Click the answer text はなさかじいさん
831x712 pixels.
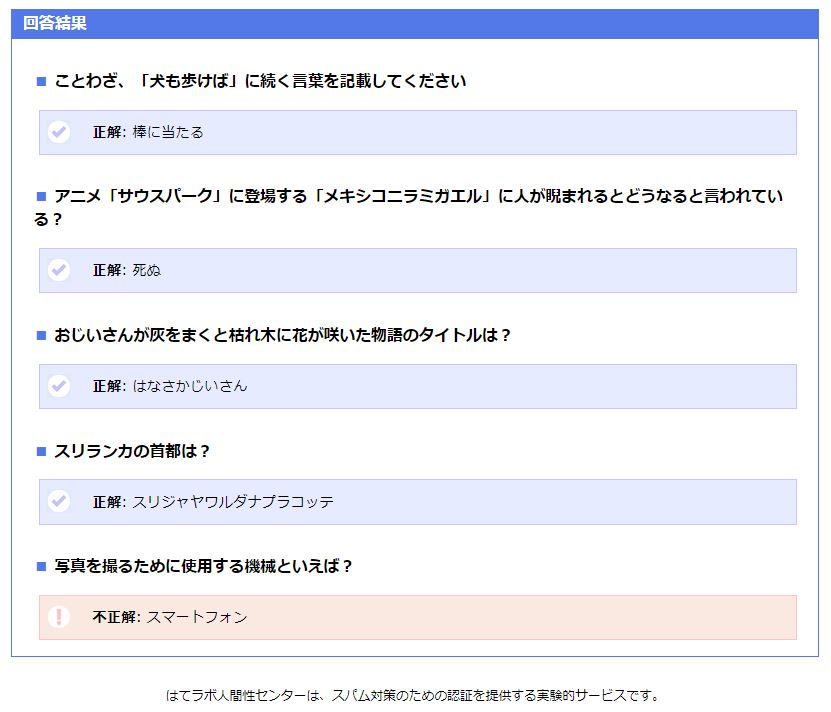tap(190, 386)
